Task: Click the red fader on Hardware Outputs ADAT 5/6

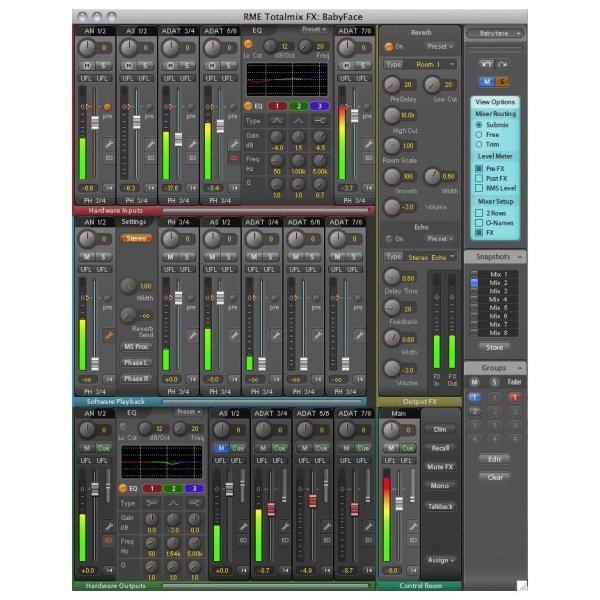Action: tap(313, 501)
